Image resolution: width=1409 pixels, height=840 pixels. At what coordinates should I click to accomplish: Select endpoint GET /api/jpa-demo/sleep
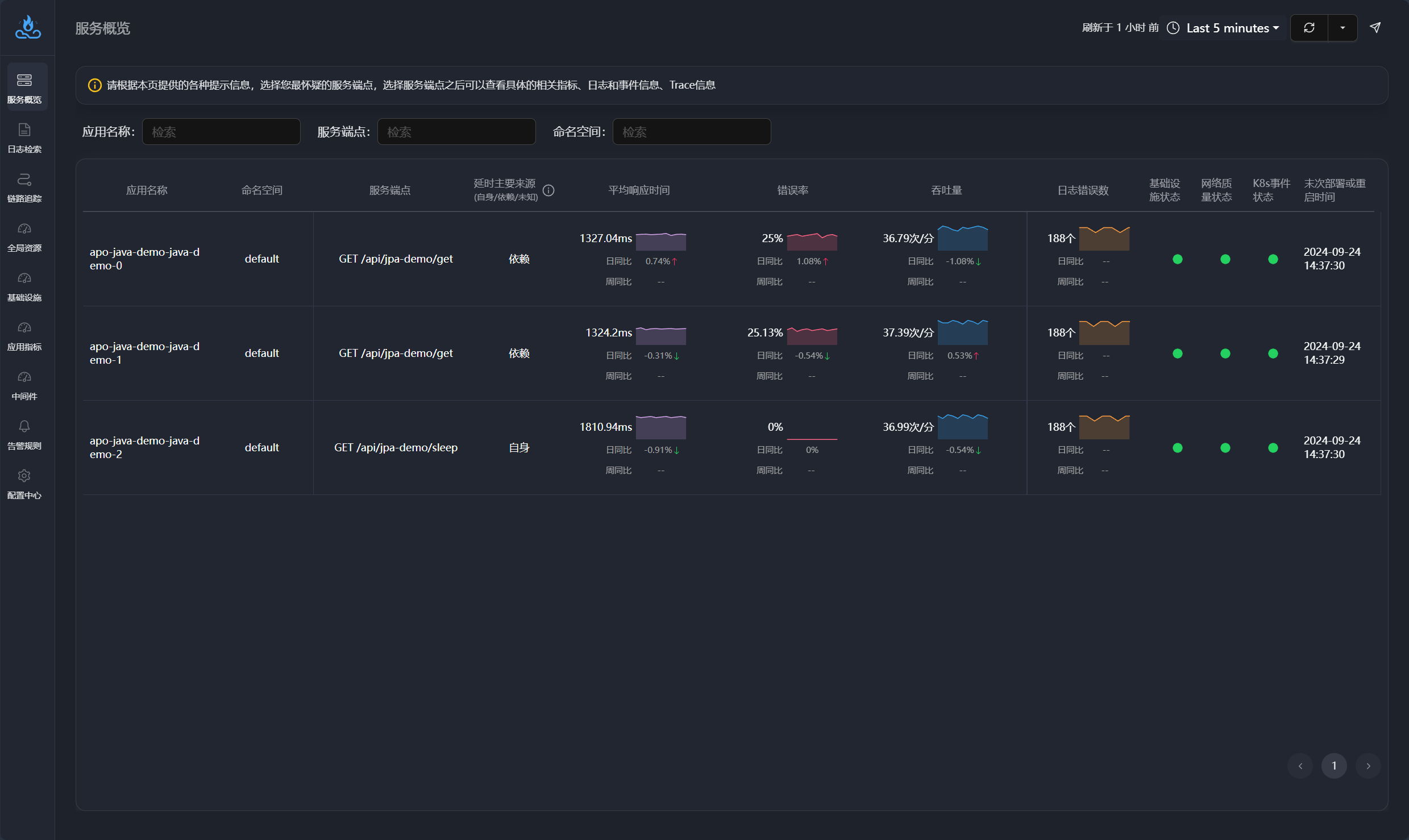click(395, 447)
